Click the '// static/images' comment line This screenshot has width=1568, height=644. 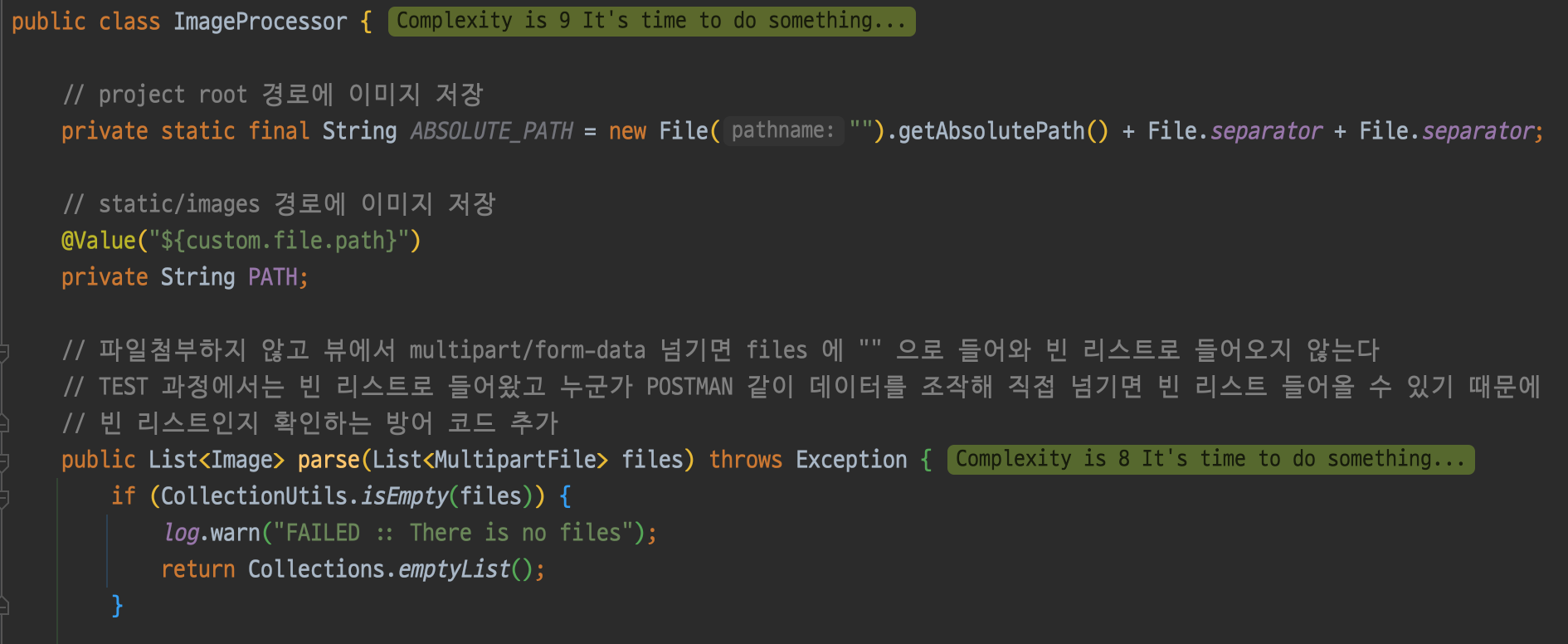coord(279,204)
